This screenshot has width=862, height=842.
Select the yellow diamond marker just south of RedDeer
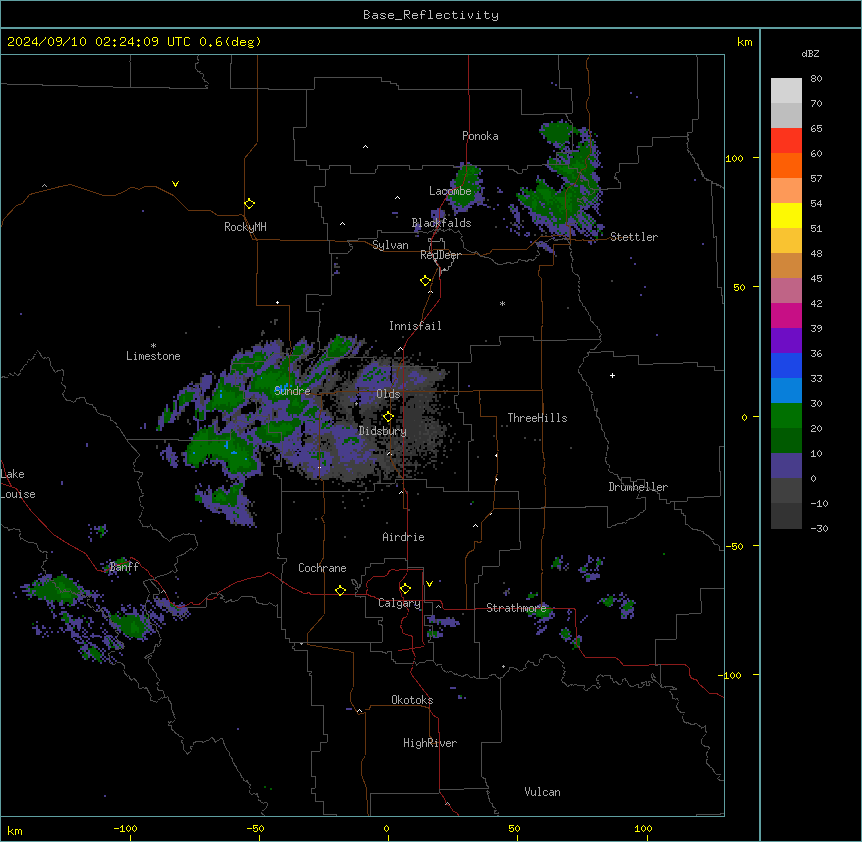(x=426, y=281)
